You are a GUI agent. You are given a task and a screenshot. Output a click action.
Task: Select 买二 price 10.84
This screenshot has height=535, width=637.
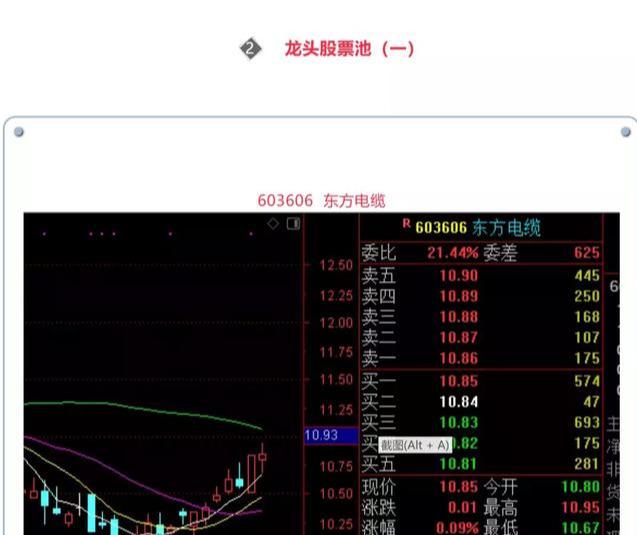point(459,402)
